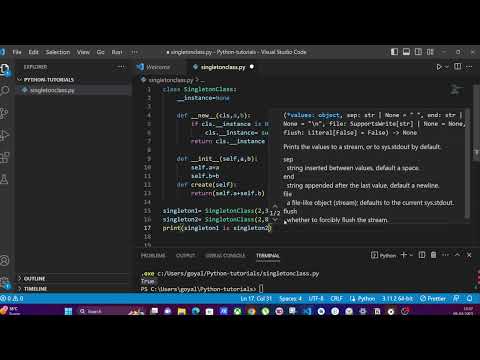The height and width of the screenshot is (360, 480).
Task: Open the Run menu
Action: coord(117,52)
